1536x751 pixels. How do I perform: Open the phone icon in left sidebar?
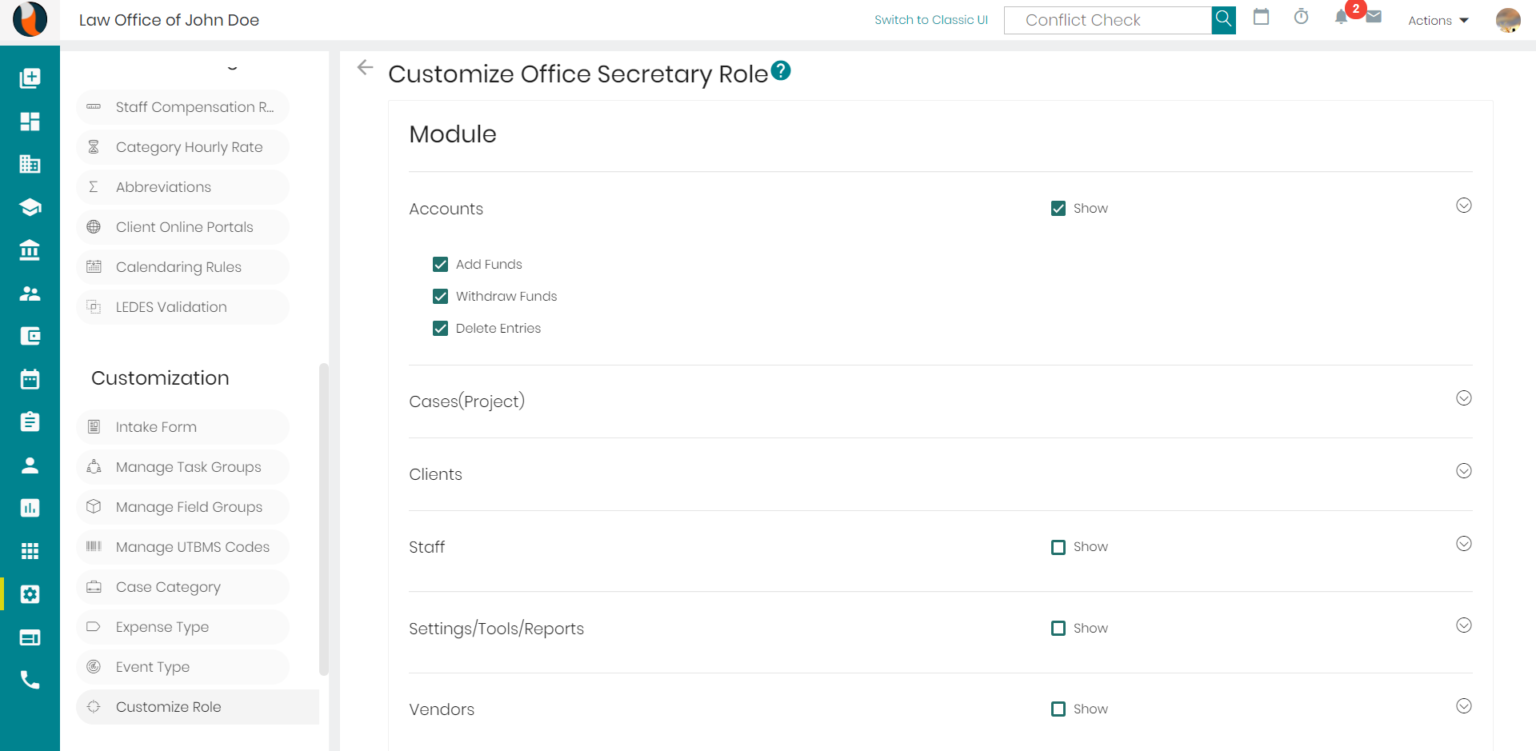30,680
